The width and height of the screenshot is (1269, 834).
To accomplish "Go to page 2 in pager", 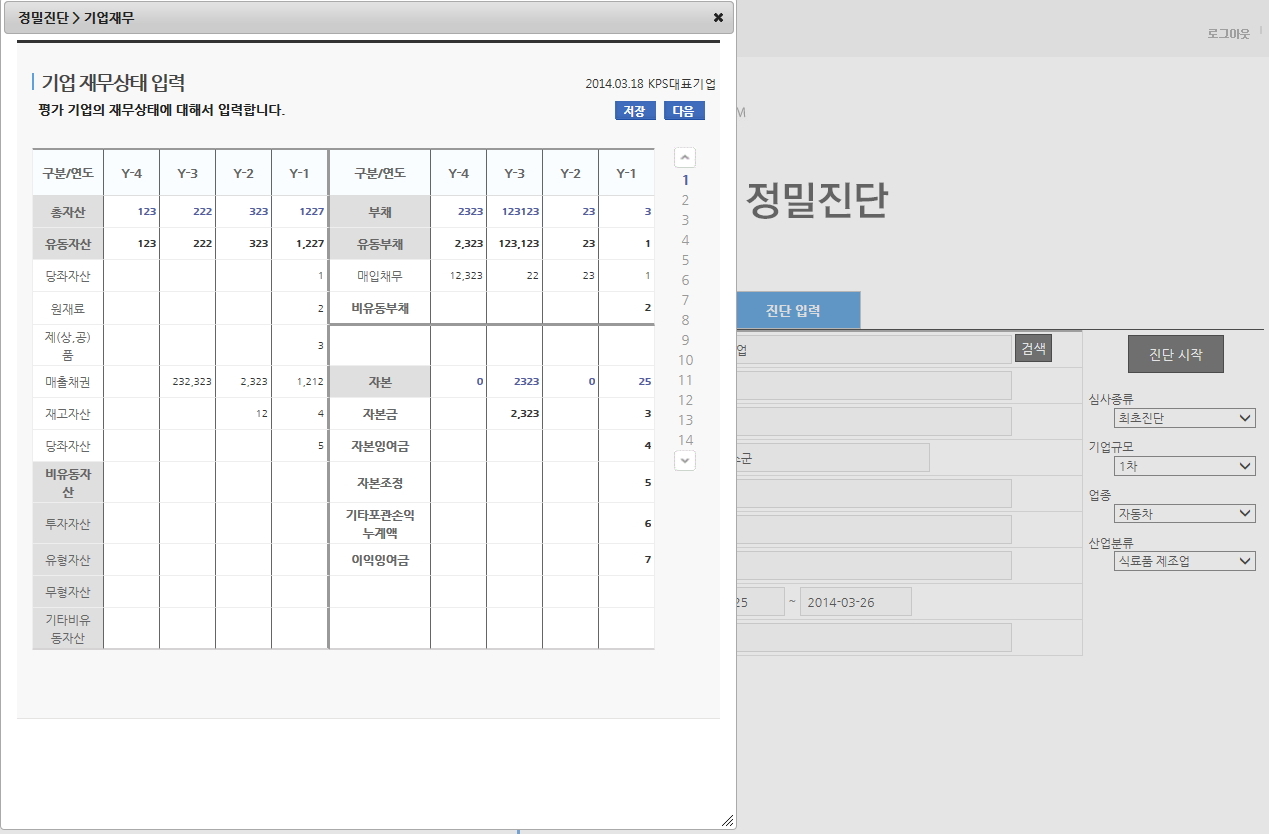I will click(685, 200).
